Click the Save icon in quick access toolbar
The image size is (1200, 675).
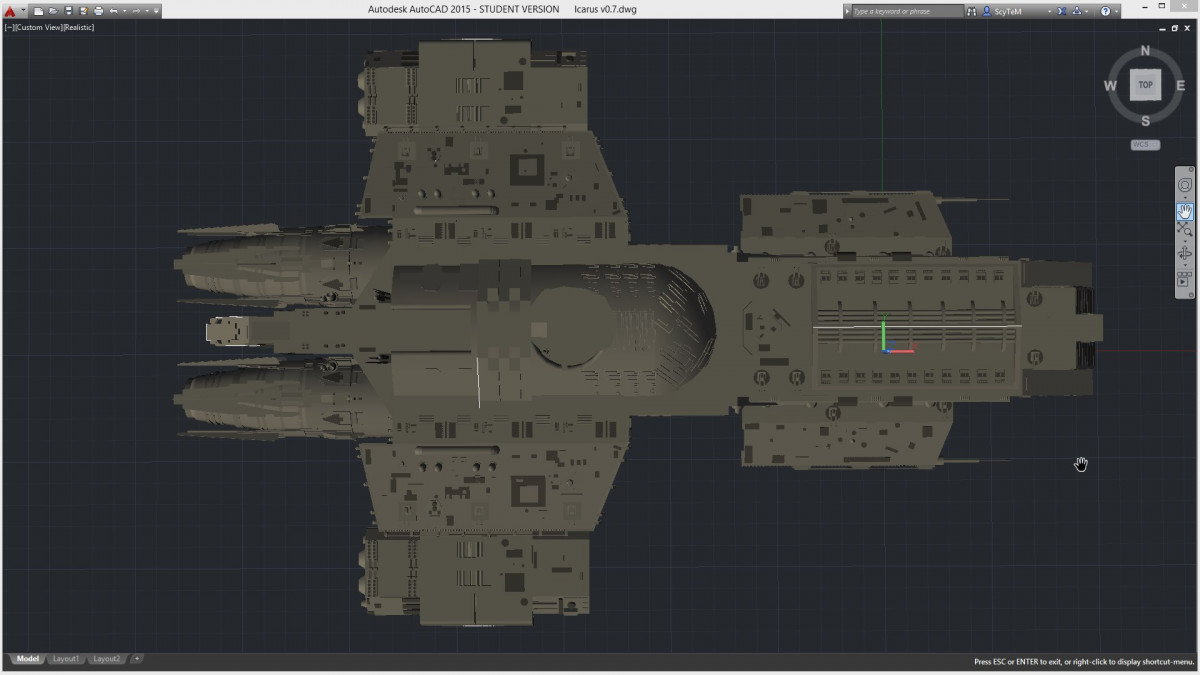[68, 10]
